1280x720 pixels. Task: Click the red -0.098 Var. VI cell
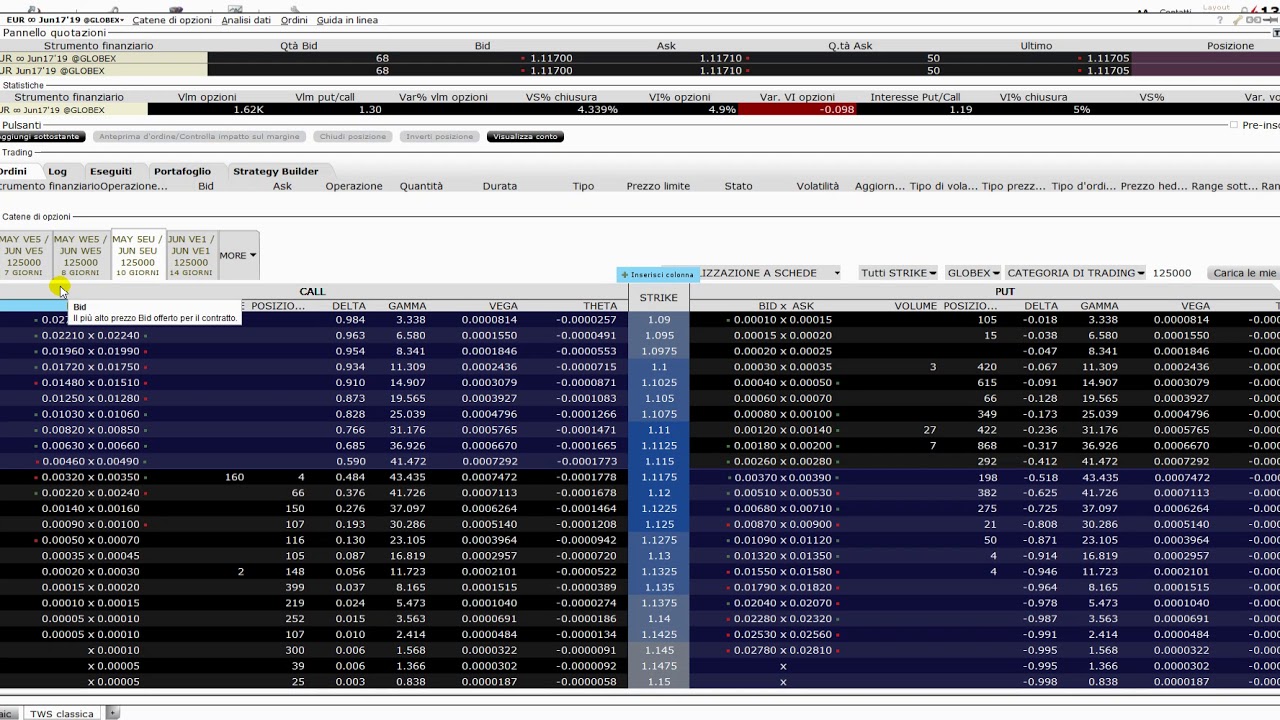[797, 109]
